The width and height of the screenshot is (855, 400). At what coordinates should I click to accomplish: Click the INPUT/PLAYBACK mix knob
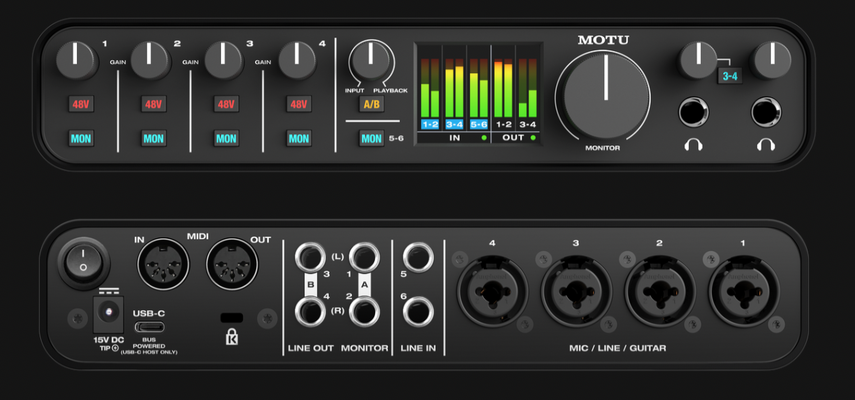point(370,61)
